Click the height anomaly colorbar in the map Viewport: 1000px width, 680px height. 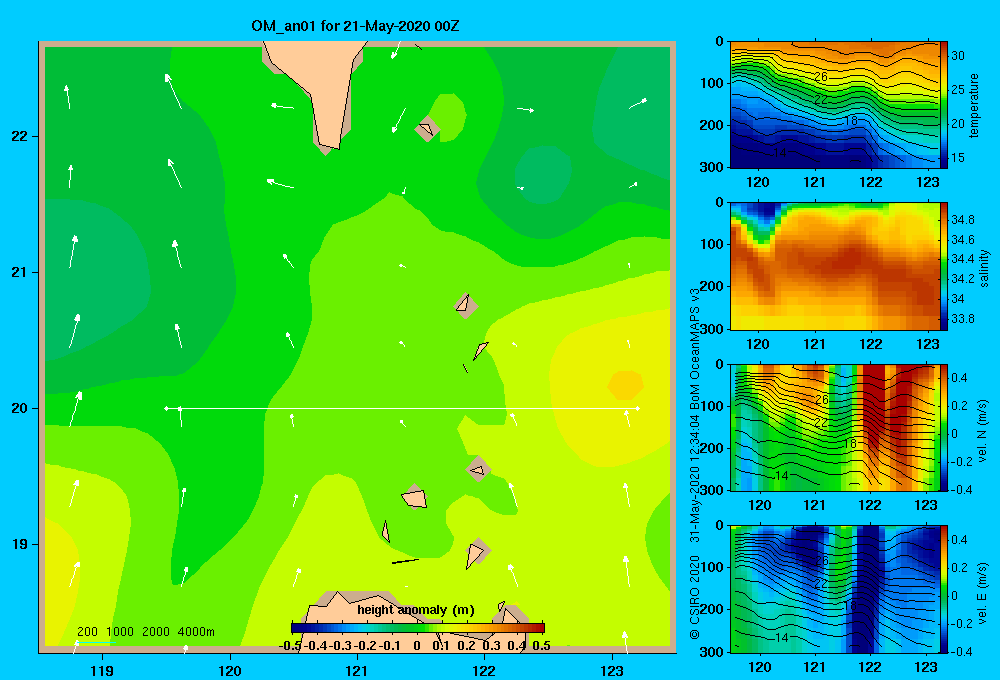pyautogui.click(x=418, y=628)
